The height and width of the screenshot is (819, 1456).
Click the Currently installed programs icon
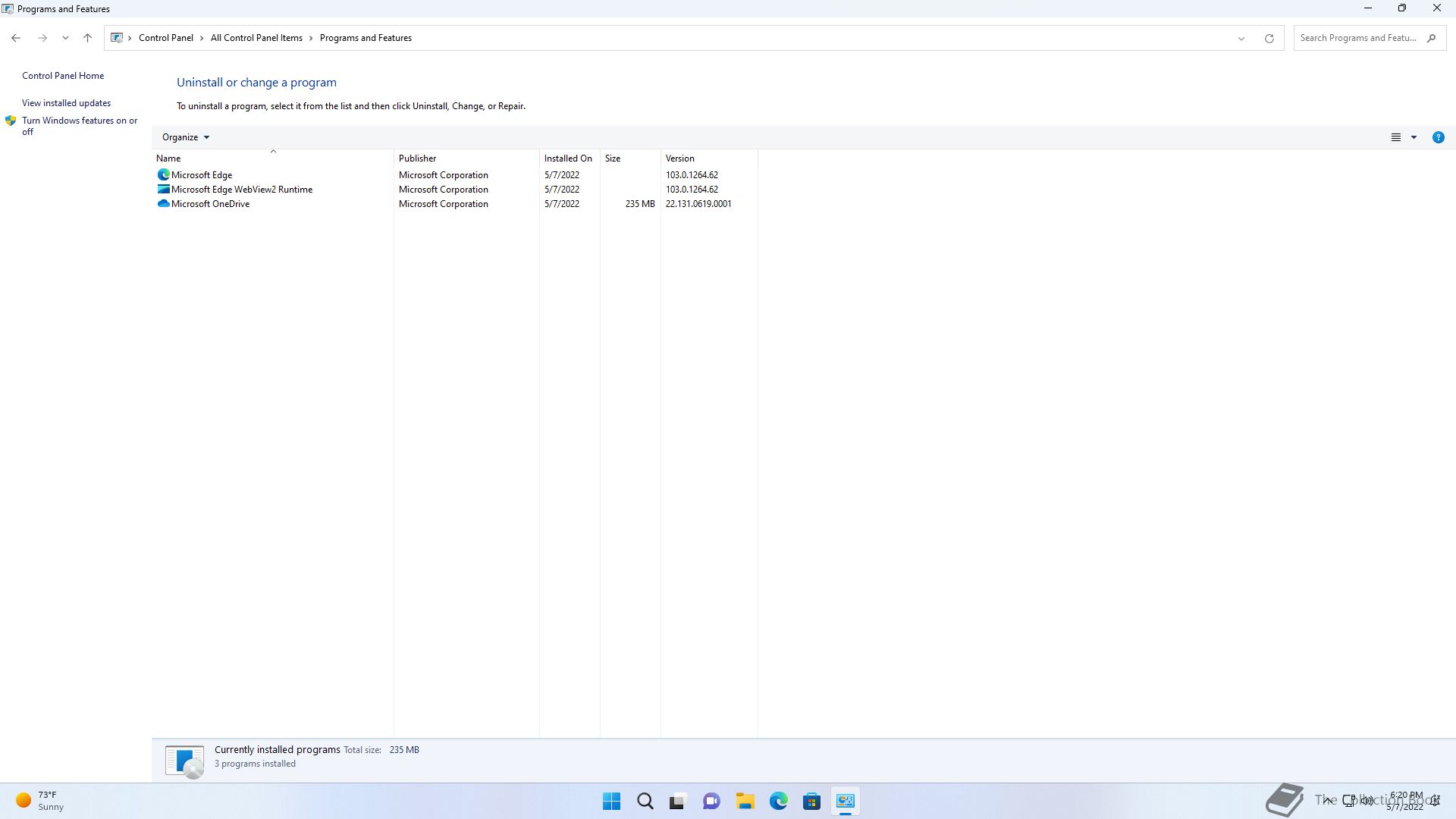(x=184, y=761)
